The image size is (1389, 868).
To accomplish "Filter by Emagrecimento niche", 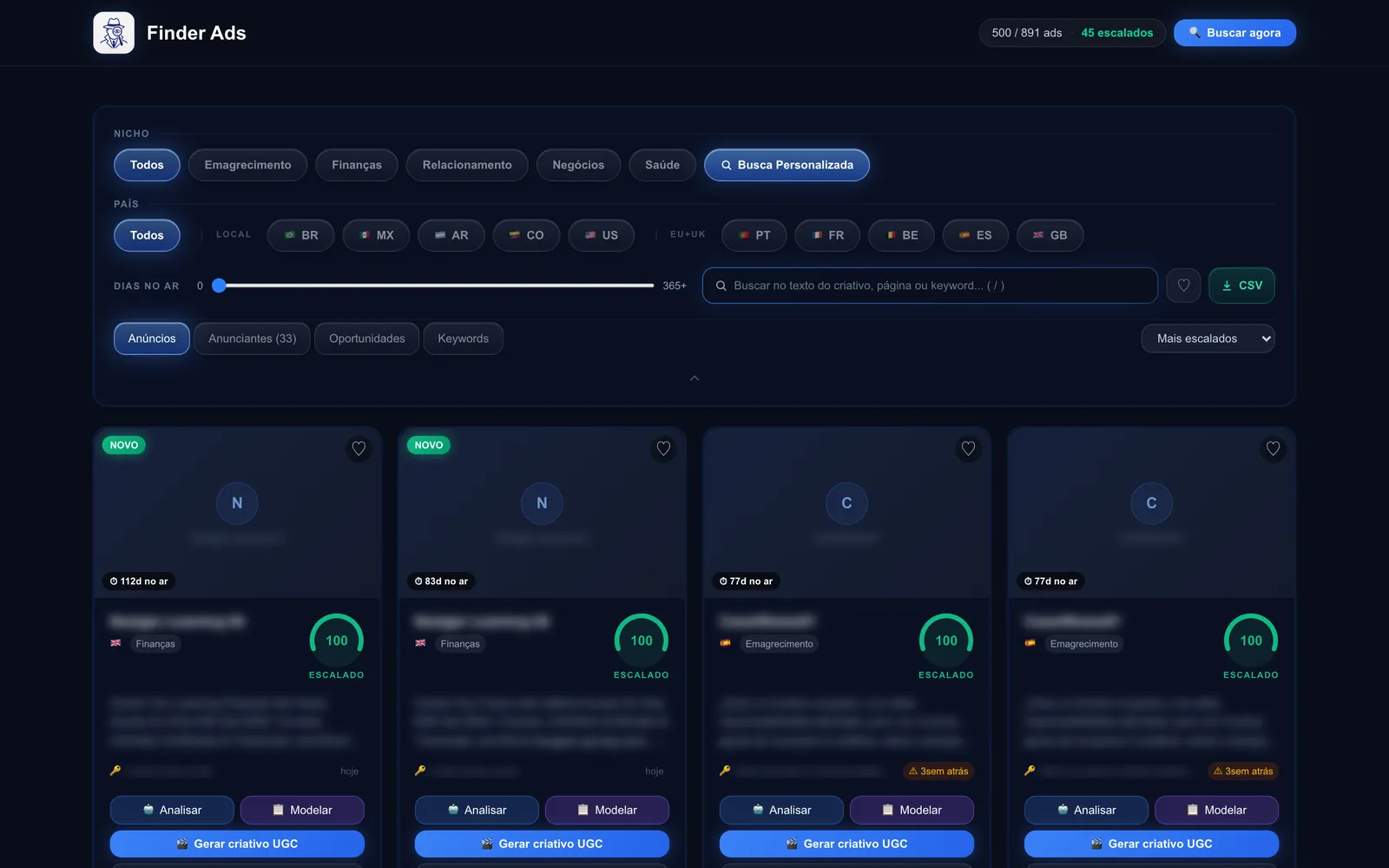I will coord(247,165).
